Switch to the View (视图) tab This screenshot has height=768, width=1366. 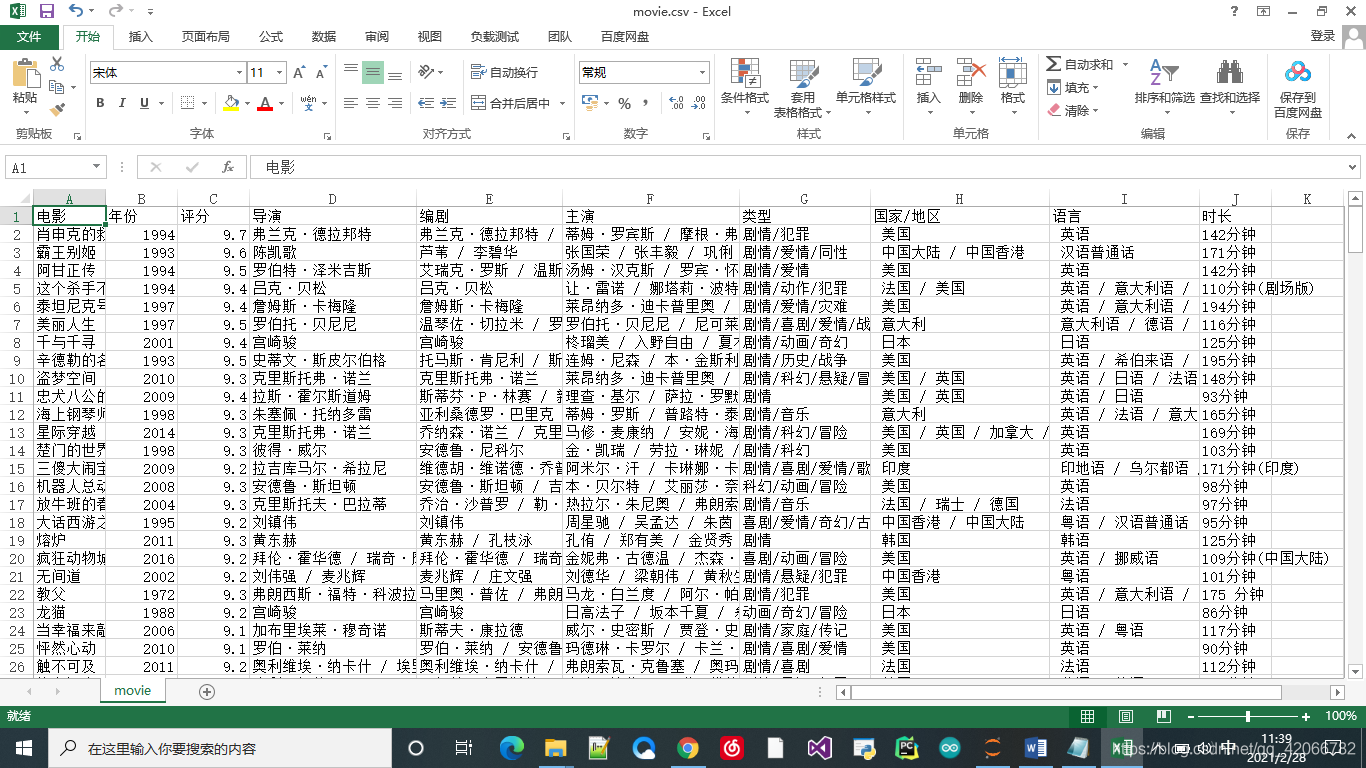430,37
